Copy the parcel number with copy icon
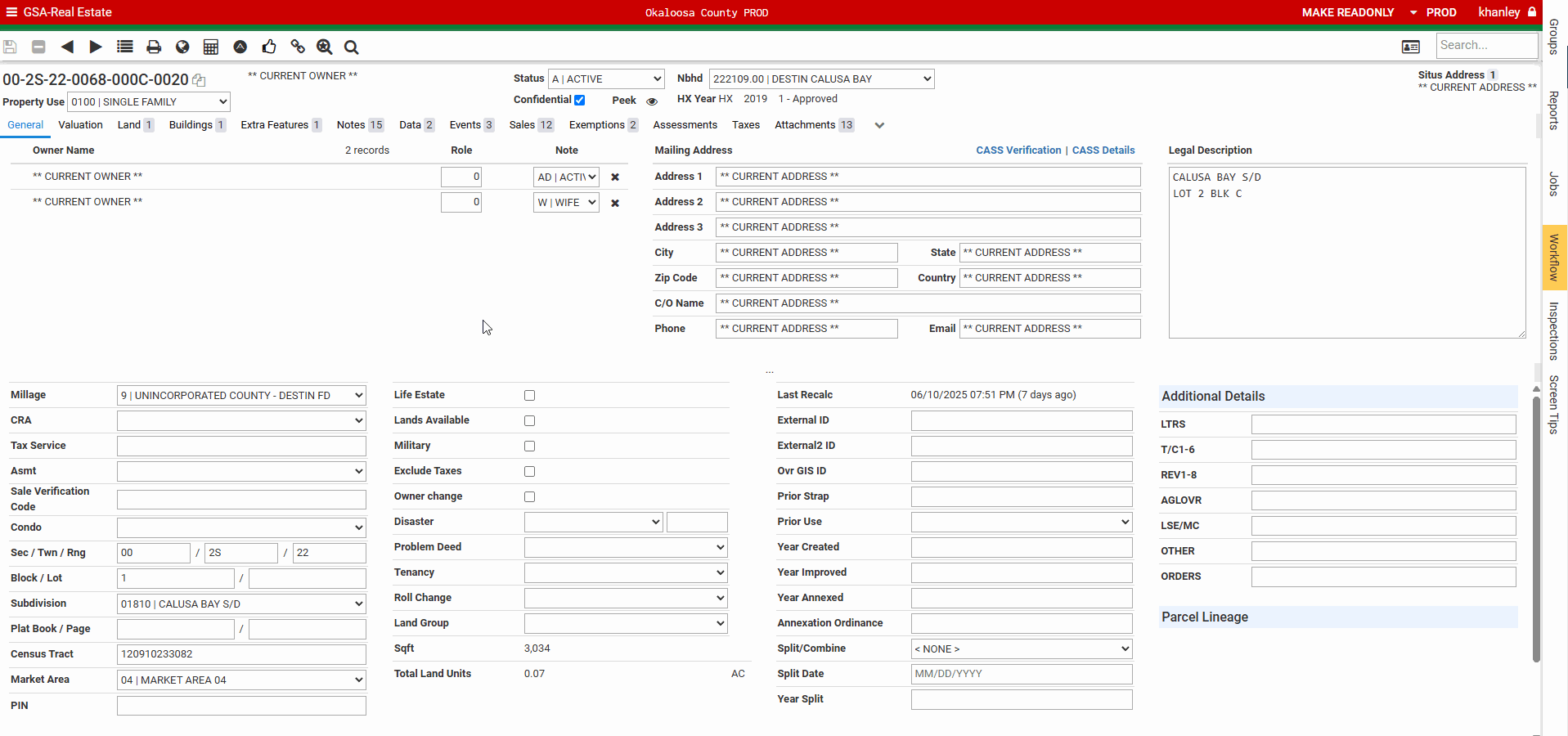 (x=199, y=80)
